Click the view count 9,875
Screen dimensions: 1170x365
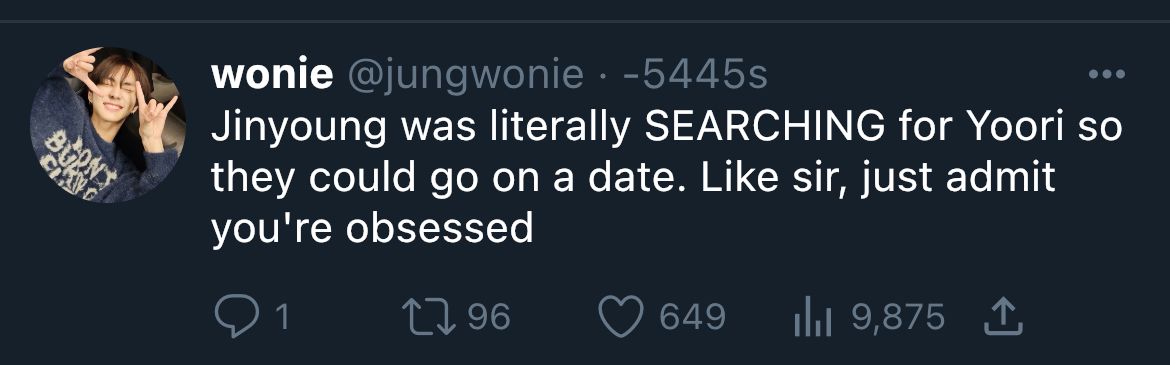pyautogui.click(x=898, y=317)
